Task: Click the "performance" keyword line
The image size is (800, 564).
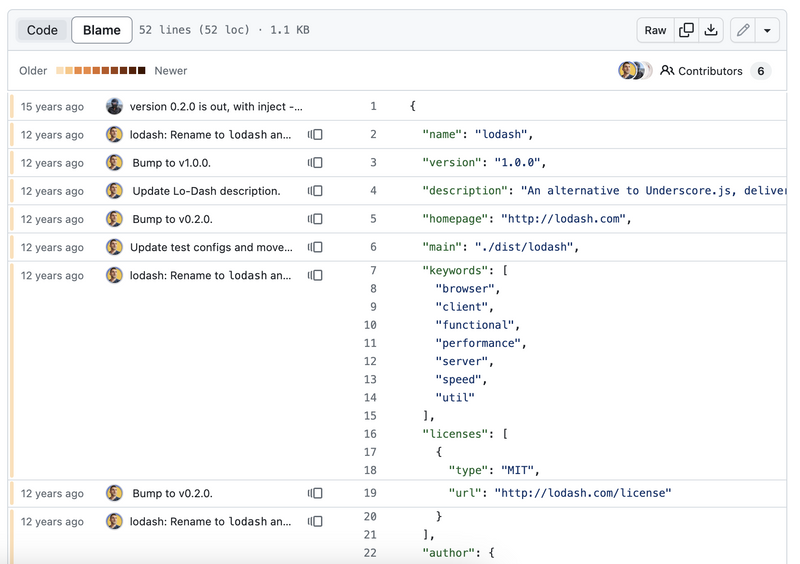Action: pyautogui.click(x=481, y=343)
